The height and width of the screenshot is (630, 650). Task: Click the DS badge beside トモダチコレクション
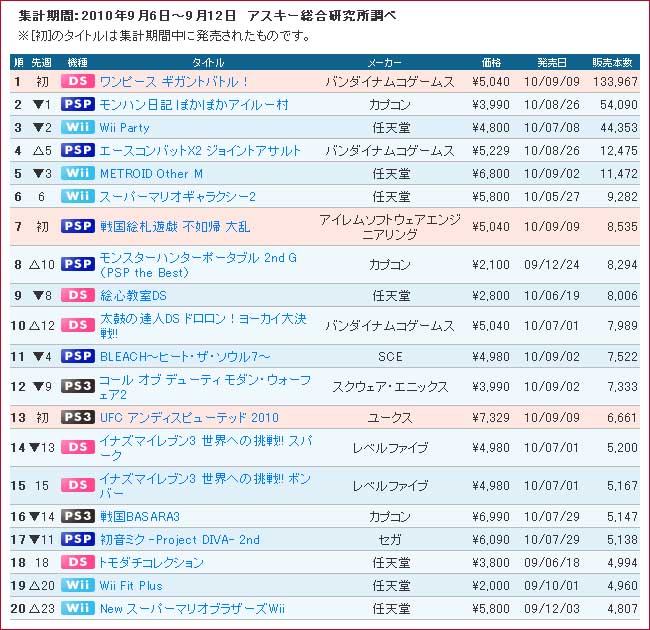click(78, 562)
